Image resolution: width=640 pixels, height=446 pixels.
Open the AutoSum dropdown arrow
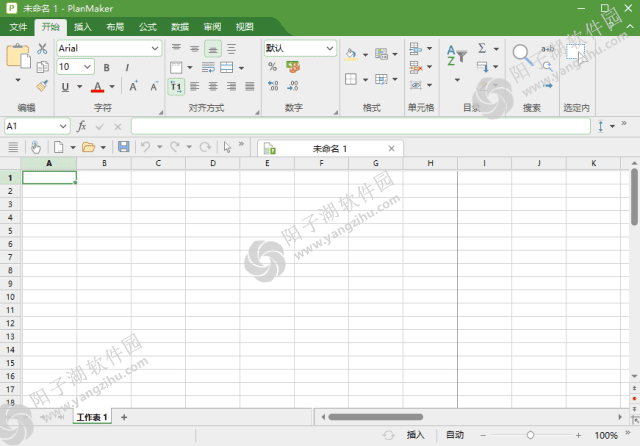pyautogui.click(x=496, y=49)
